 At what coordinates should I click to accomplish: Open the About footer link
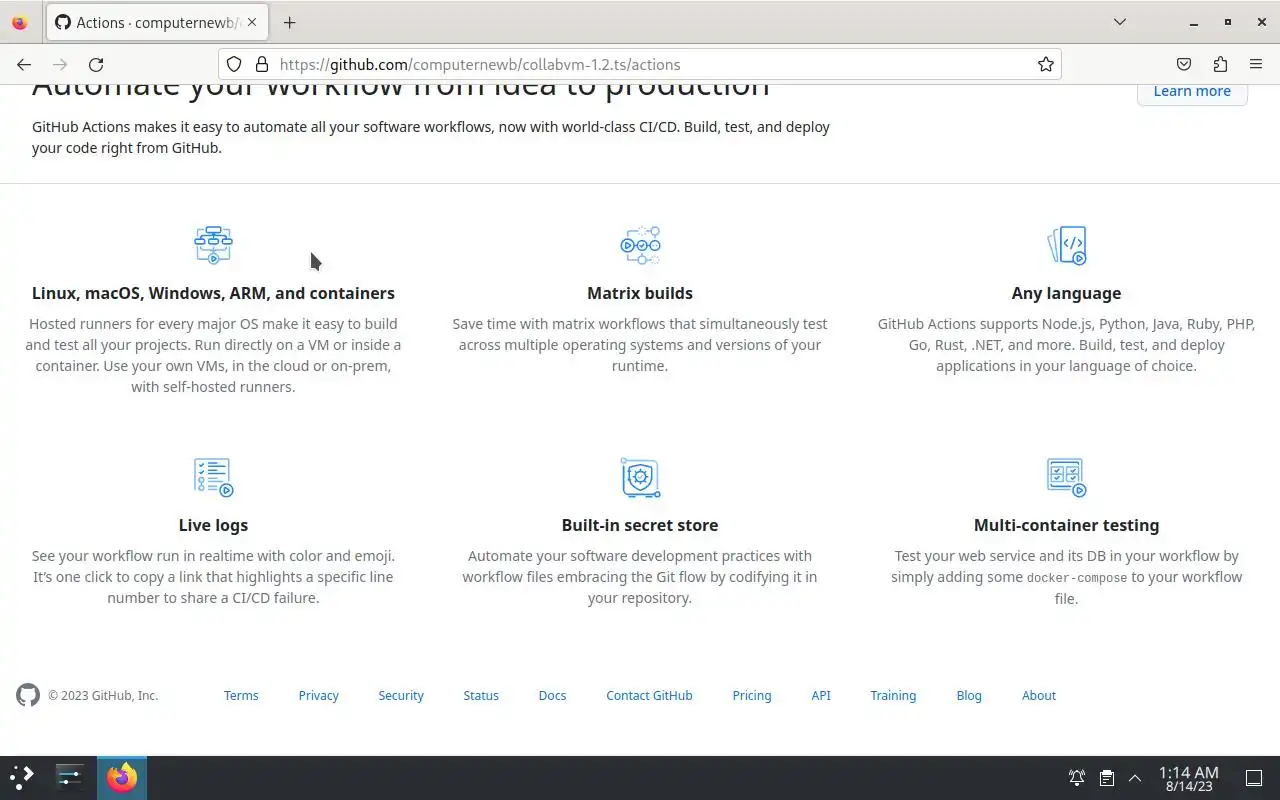(x=1039, y=695)
